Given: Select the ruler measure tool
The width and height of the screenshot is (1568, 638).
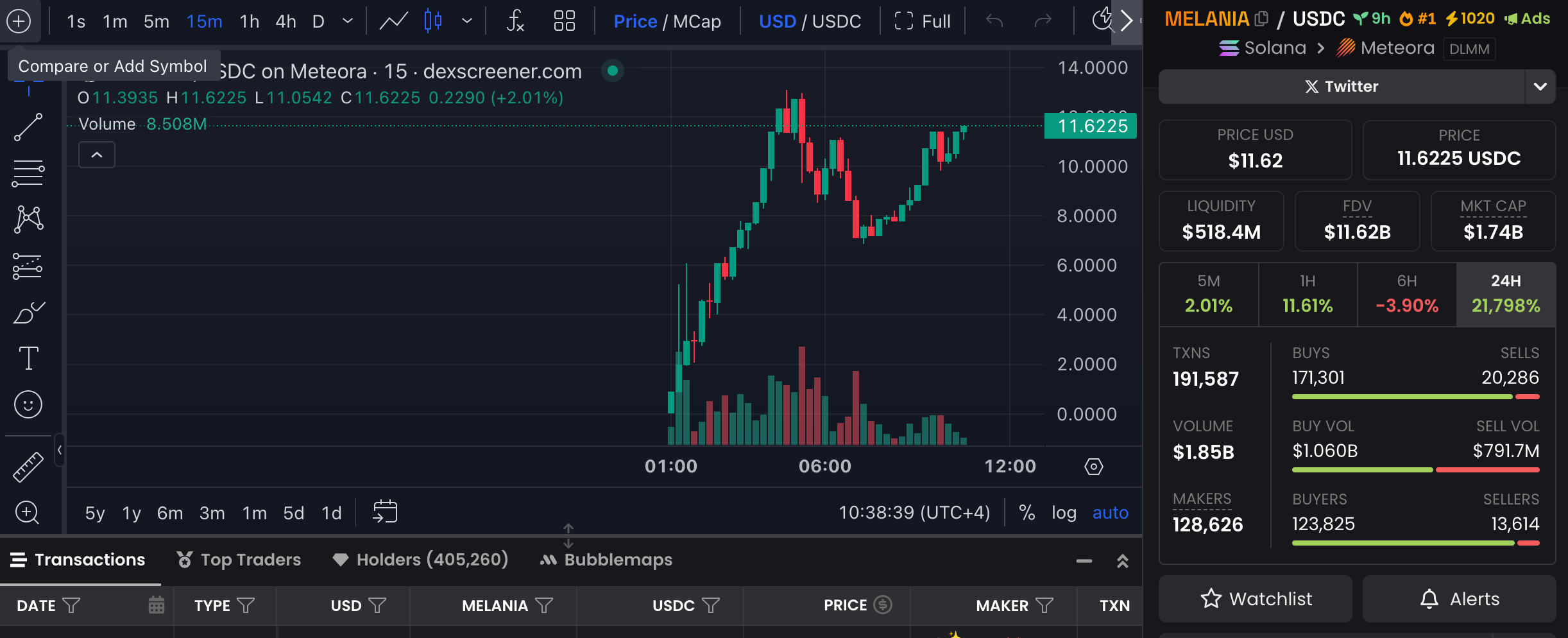Looking at the screenshot, I should tap(28, 467).
